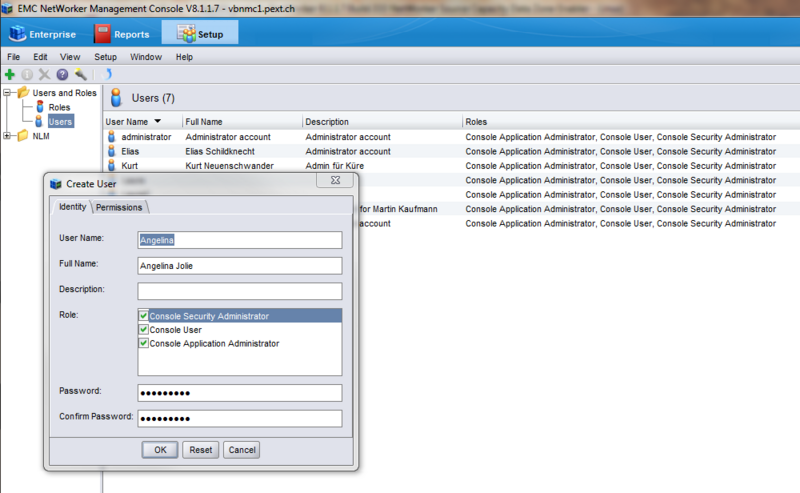
Task: Uncheck Console Security Administrator role
Action: (144, 316)
